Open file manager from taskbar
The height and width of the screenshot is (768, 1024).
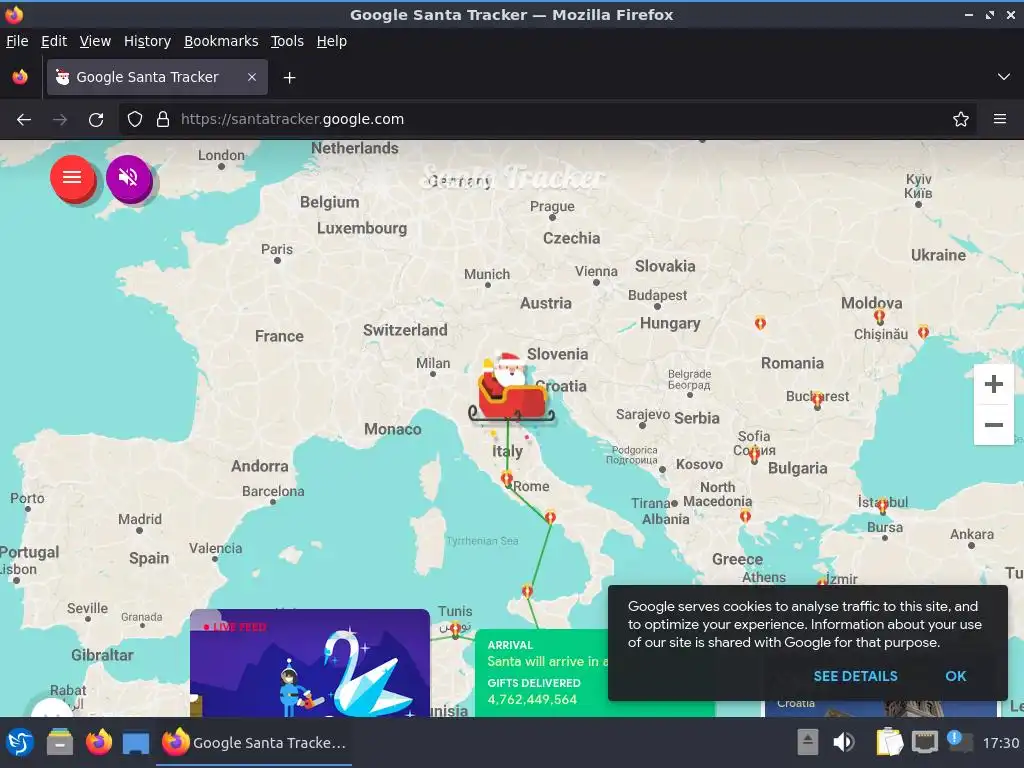(59, 743)
